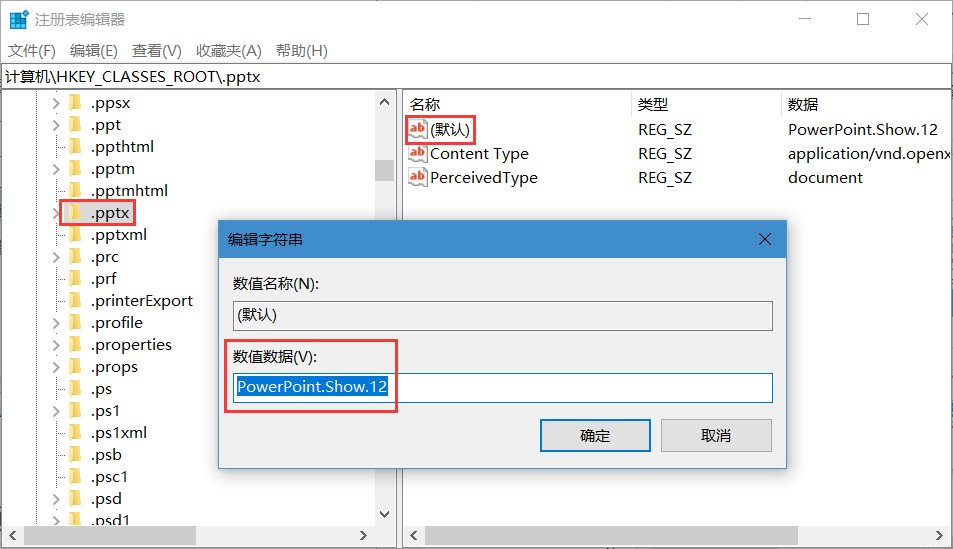Click the Content Type value icon
The width and height of the screenshot is (953, 549).
point(418,153)
